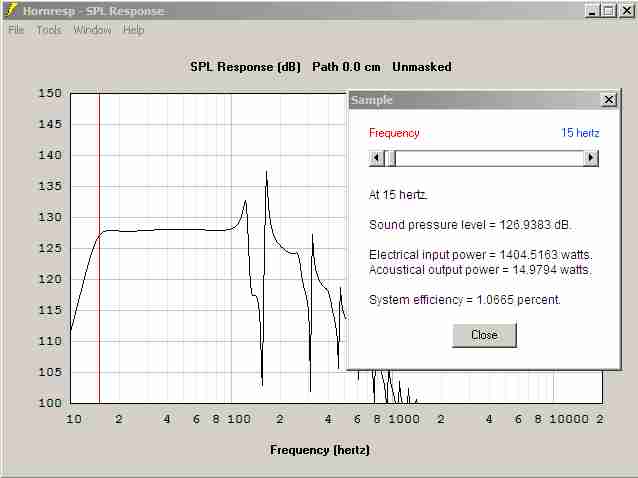
Task: Click the Close button in Sample dialog
Action: click(x=484, y=335)
